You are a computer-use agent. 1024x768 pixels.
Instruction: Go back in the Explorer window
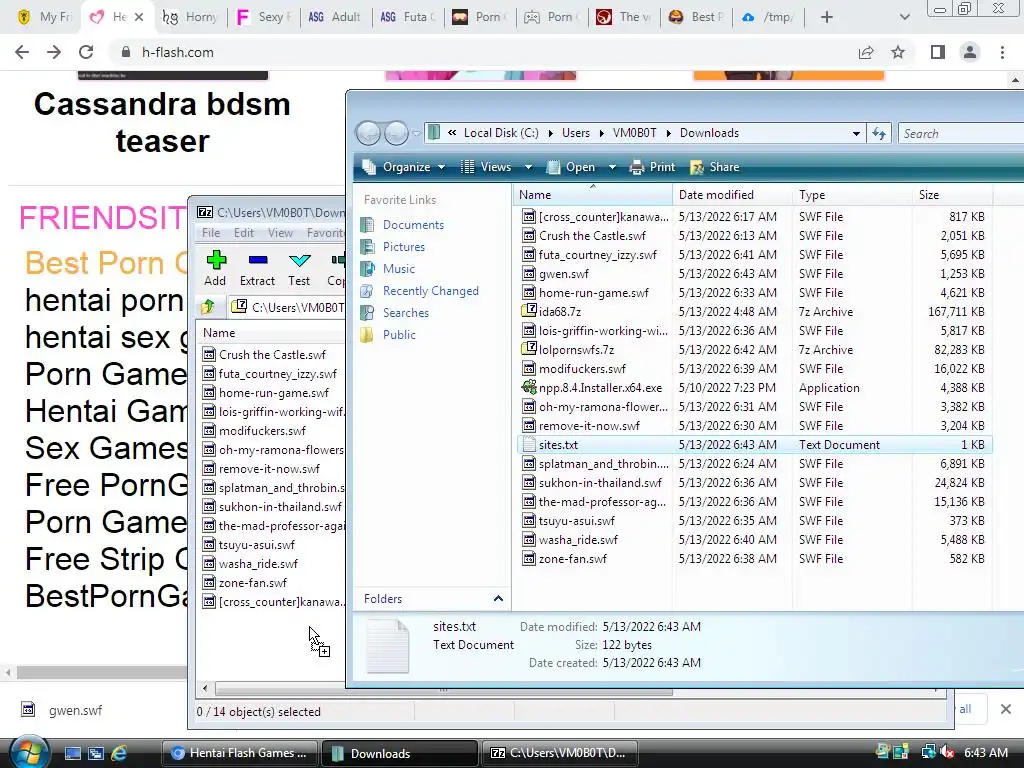[x=368, y=133]
